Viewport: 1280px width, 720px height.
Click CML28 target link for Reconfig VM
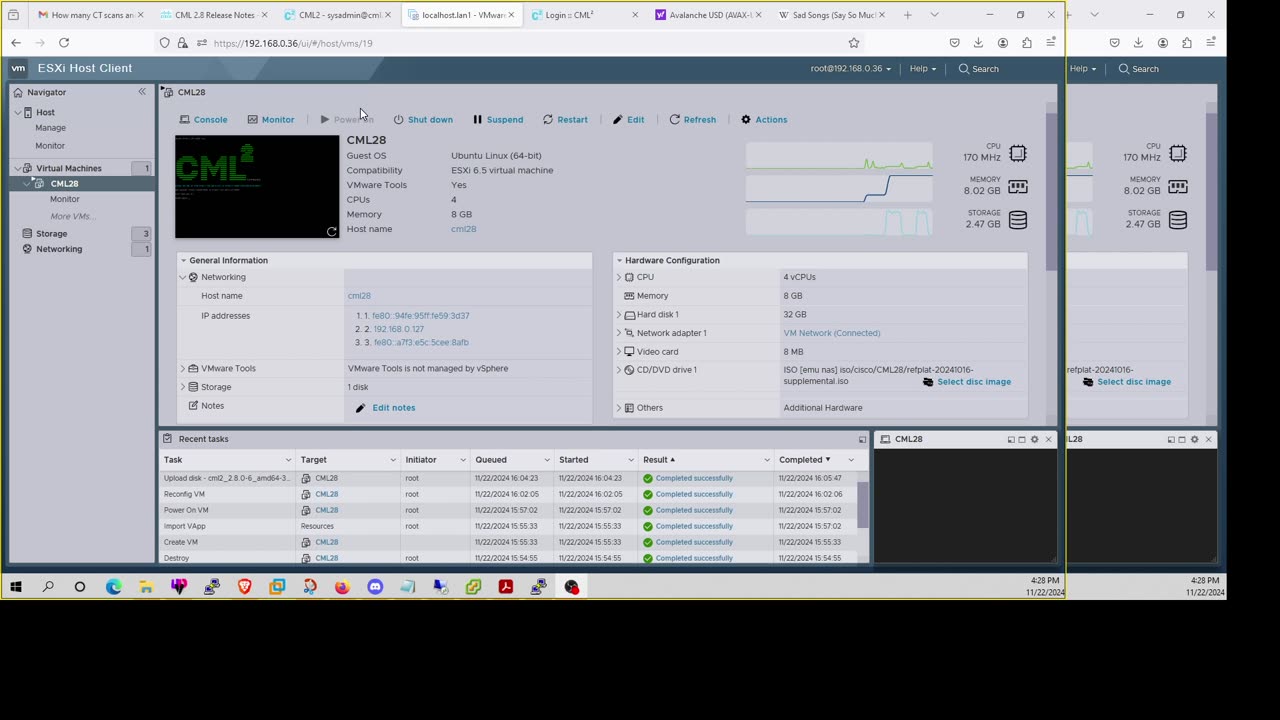coord(326,494)
